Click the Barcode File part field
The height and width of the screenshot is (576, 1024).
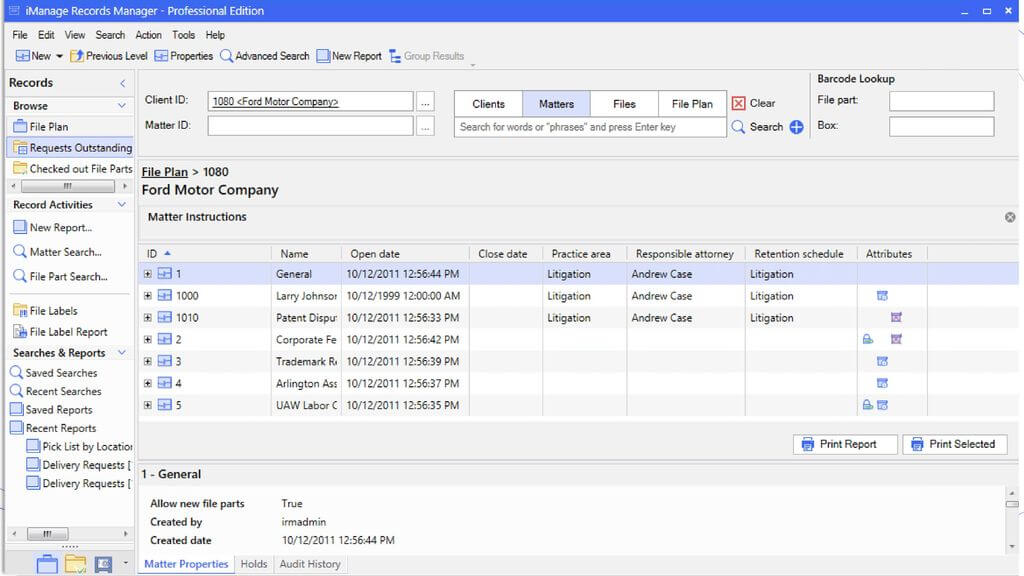(941, 101)
